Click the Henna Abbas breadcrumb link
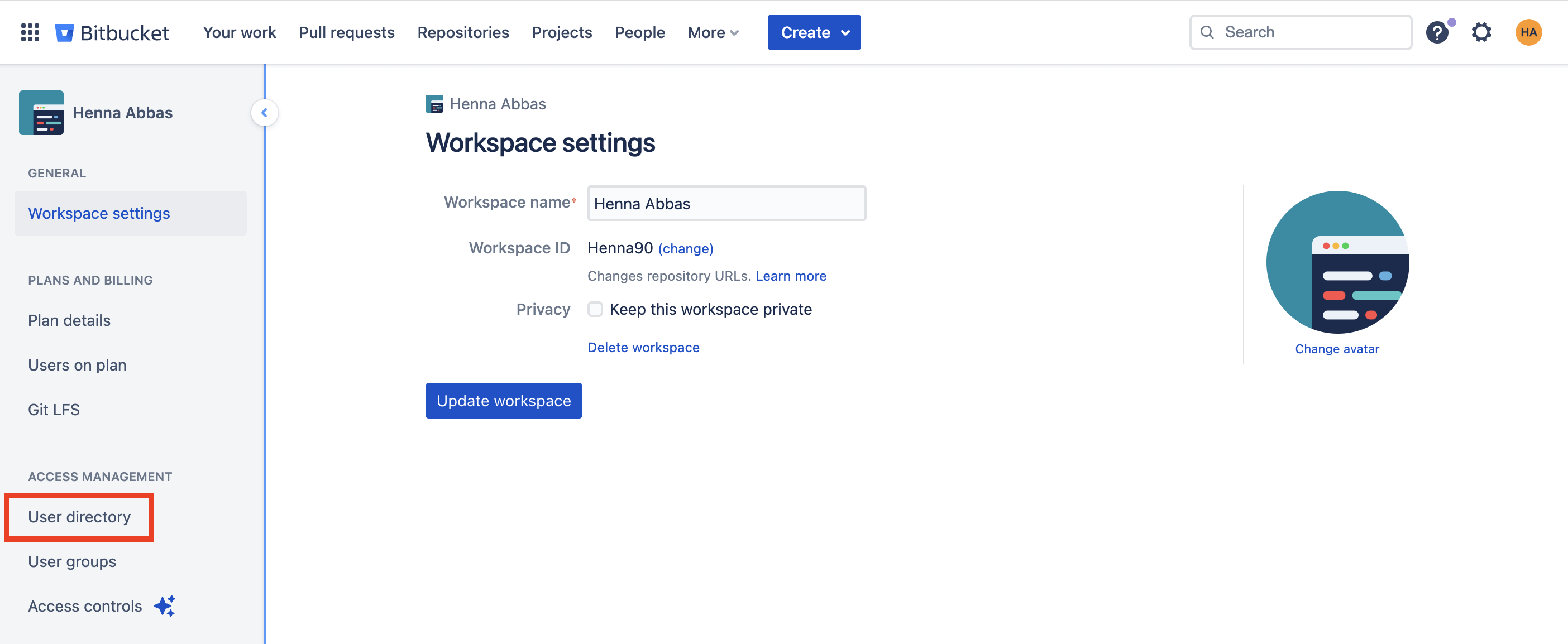 (498, 104)
